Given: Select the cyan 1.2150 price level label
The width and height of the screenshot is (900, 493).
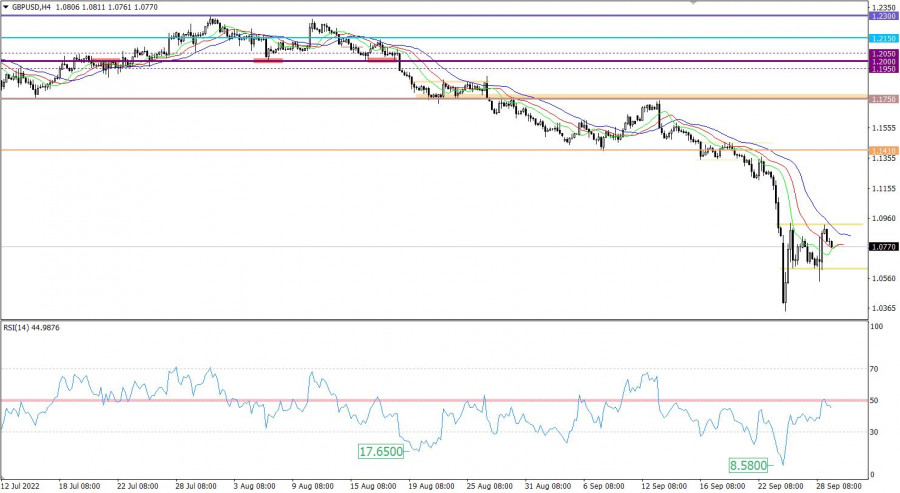Looking at the screenshot, I should (x=883, y=38).
